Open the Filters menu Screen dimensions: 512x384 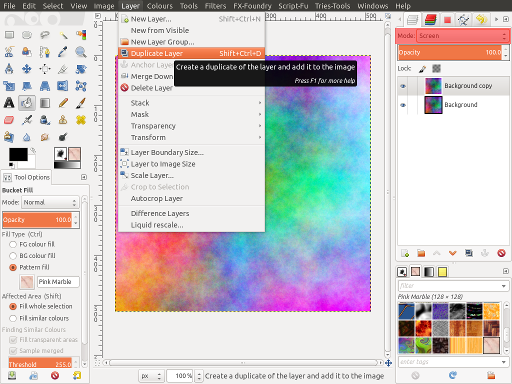(215, 6)
